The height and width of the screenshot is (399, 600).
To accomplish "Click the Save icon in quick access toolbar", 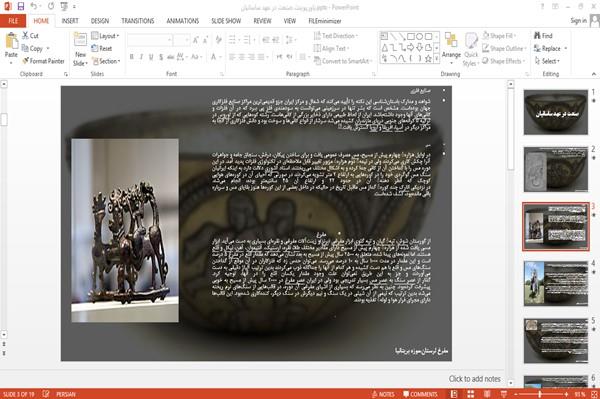I will (20, 6).
